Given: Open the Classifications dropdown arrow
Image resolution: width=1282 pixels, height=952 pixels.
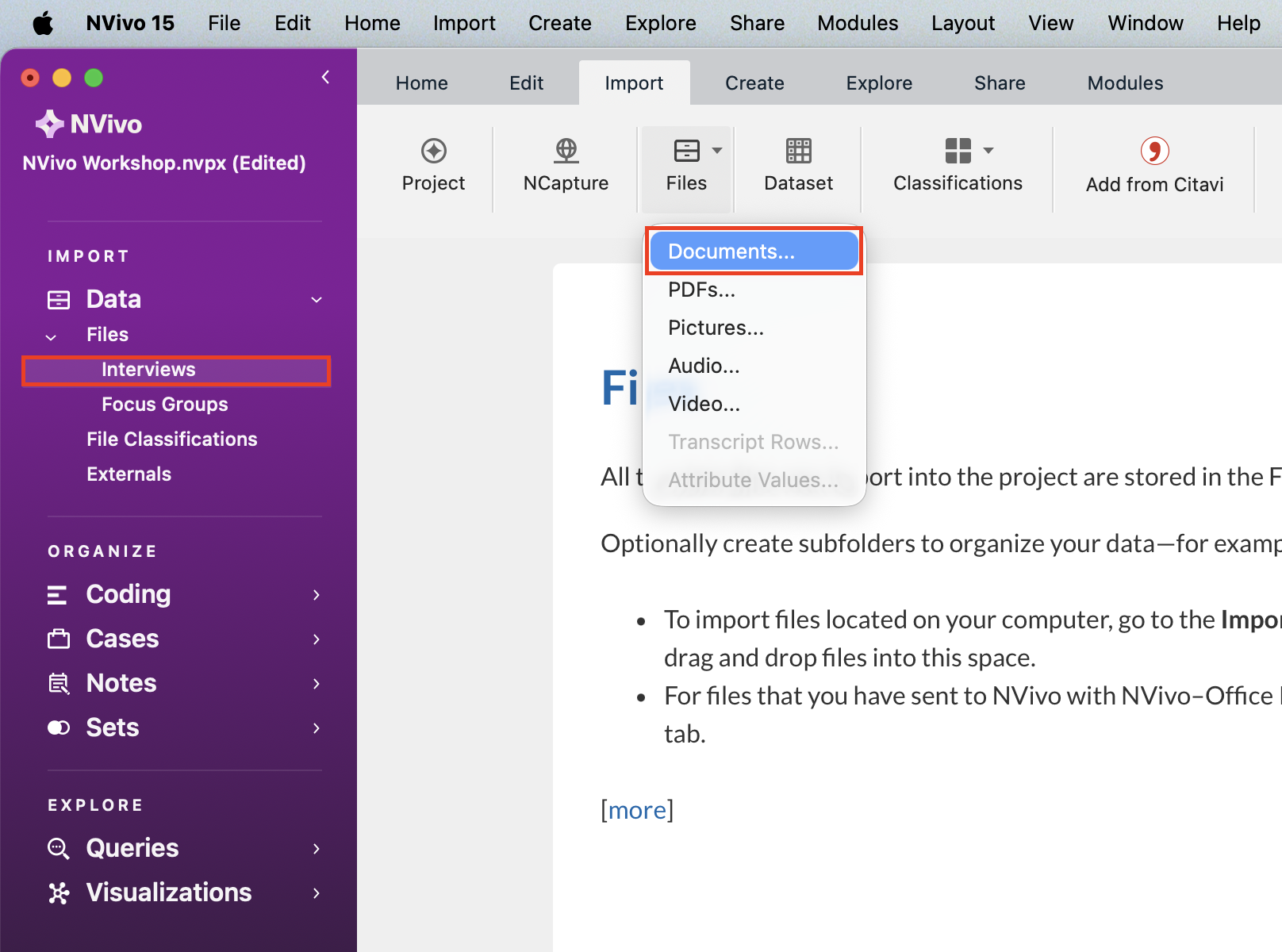Looking at the screenshot, I should coord(988,150).
